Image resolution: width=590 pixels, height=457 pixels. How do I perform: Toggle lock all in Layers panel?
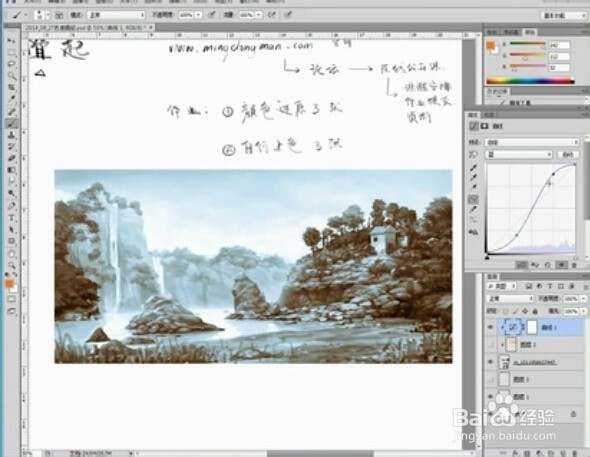click(x=535, y=311)
